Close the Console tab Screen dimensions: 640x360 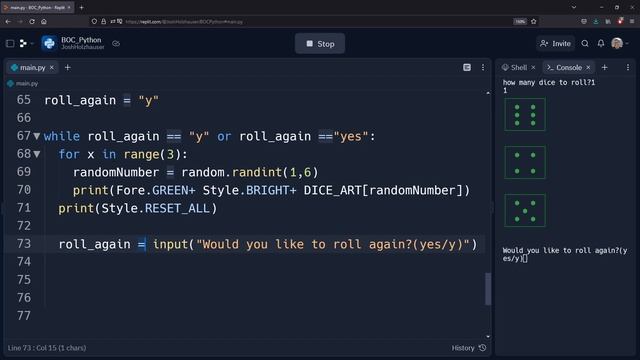pyautogui.click(x=588, y=68)
